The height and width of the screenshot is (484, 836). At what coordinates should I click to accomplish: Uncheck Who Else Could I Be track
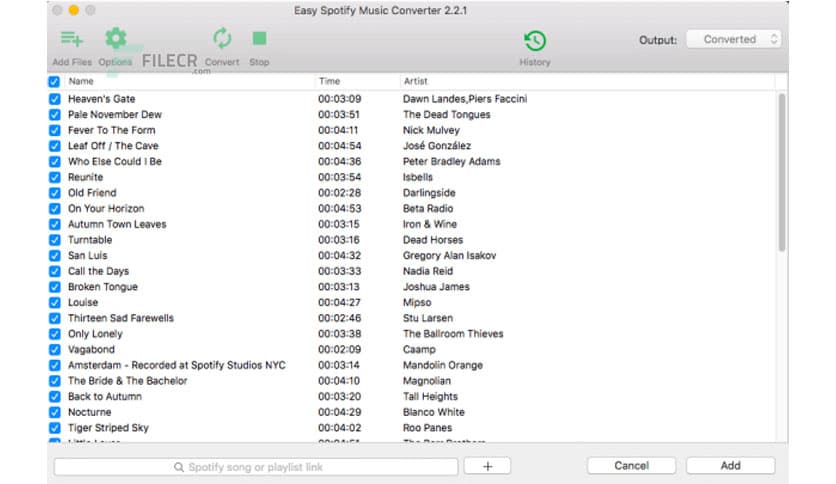point(54,162)
